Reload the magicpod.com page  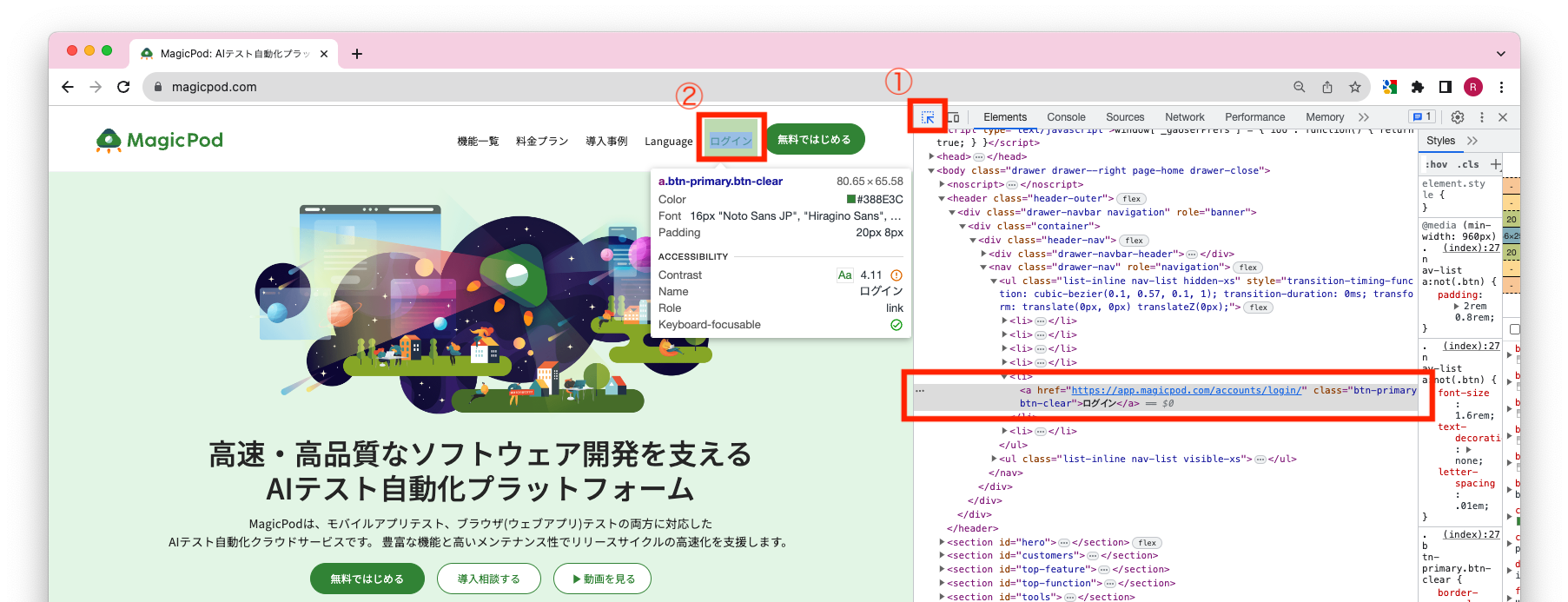tap(123, 87)
